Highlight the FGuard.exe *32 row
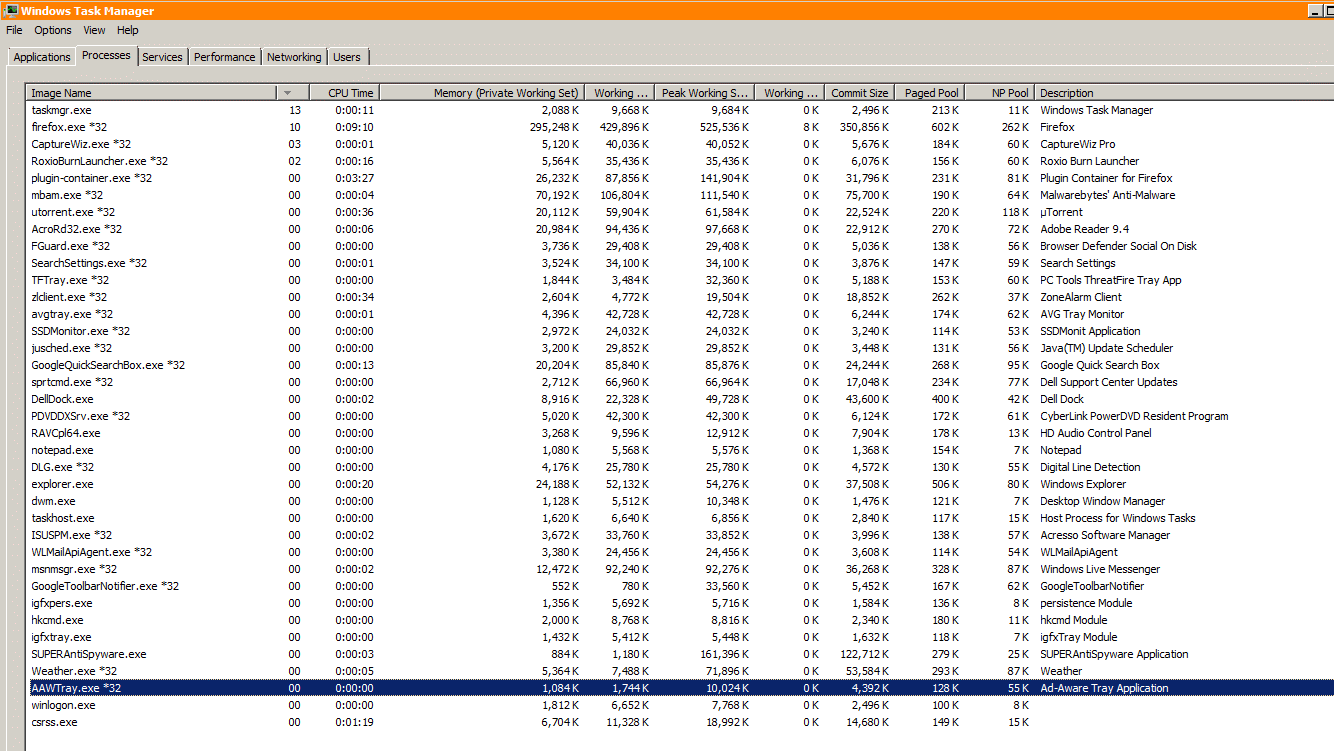 (680, 246)
